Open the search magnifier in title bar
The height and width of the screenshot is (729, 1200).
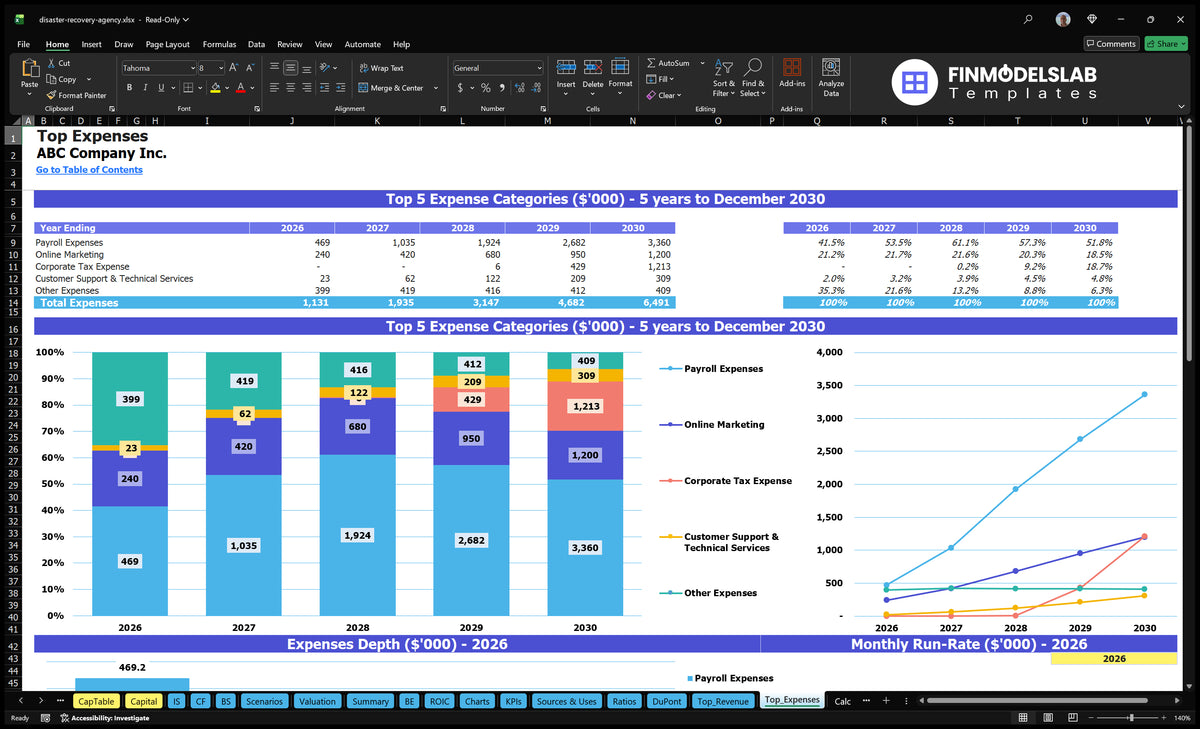tap(1029, 19)
